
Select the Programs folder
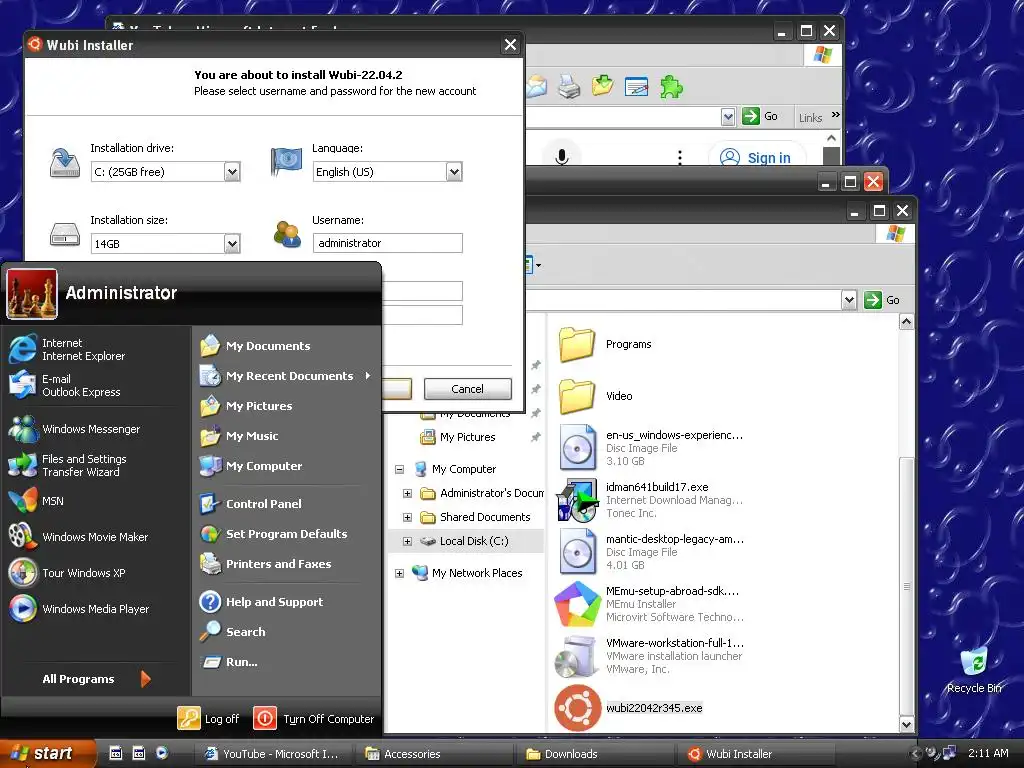(x=606, y=344)
